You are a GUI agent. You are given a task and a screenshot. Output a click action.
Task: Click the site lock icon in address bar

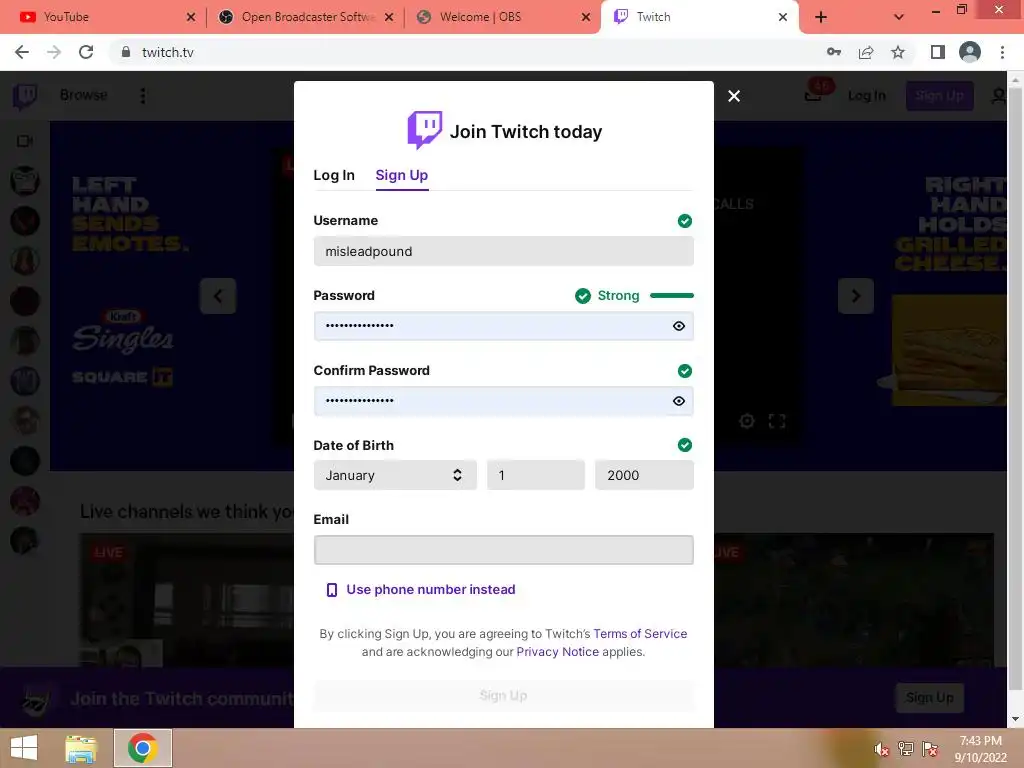pos(125,52)
